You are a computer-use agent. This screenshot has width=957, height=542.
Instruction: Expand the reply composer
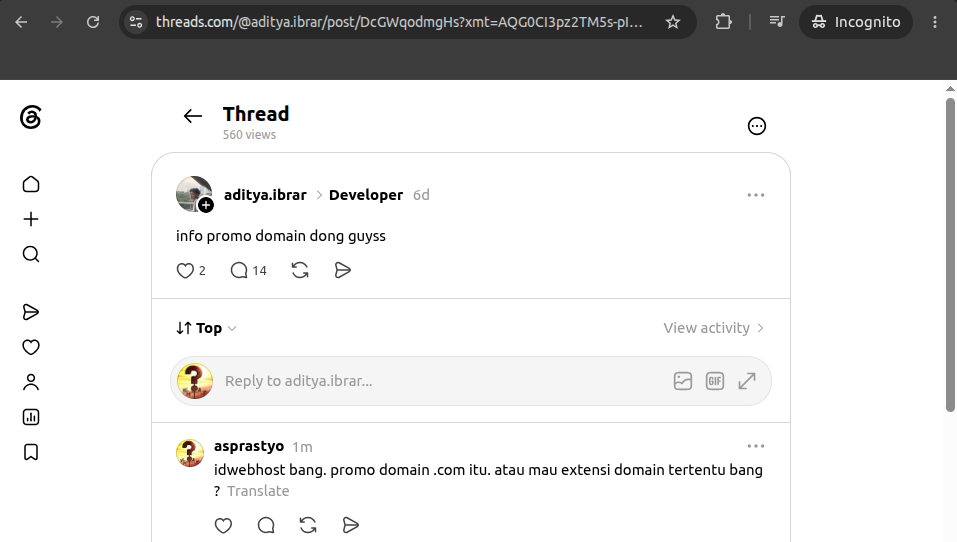pos(747,381)
